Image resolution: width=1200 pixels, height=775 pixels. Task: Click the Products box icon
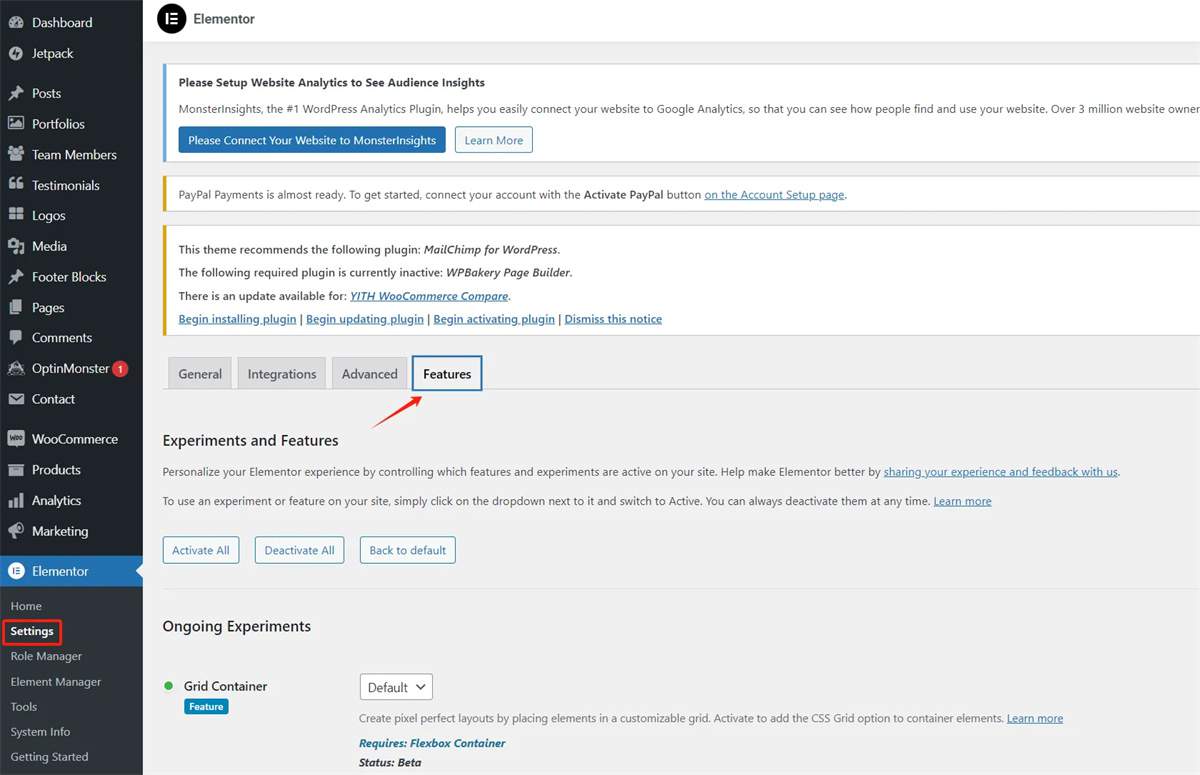pos(16,470)
